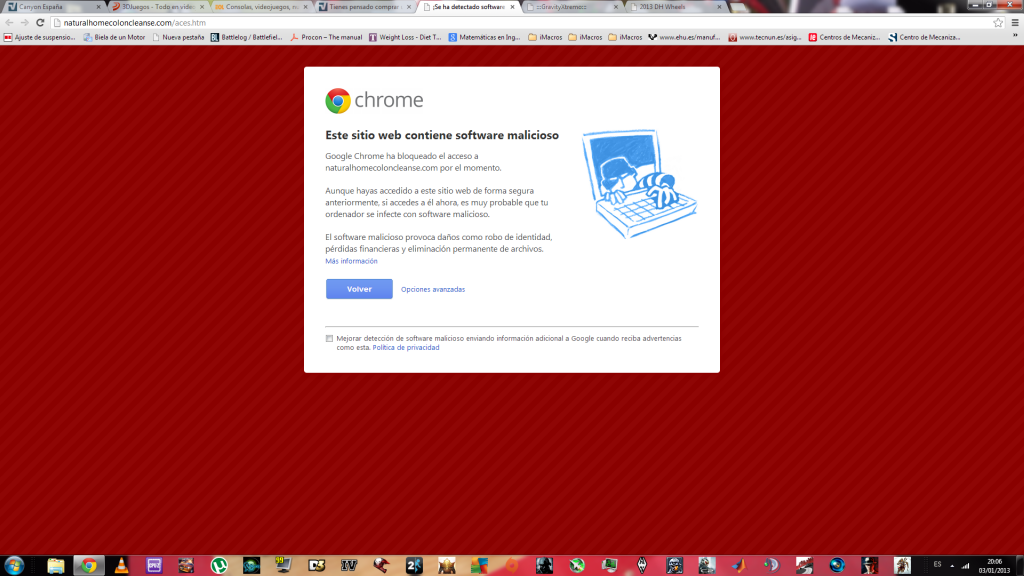
Task: Go forward with the browser forward arrow
Action: 24,23
